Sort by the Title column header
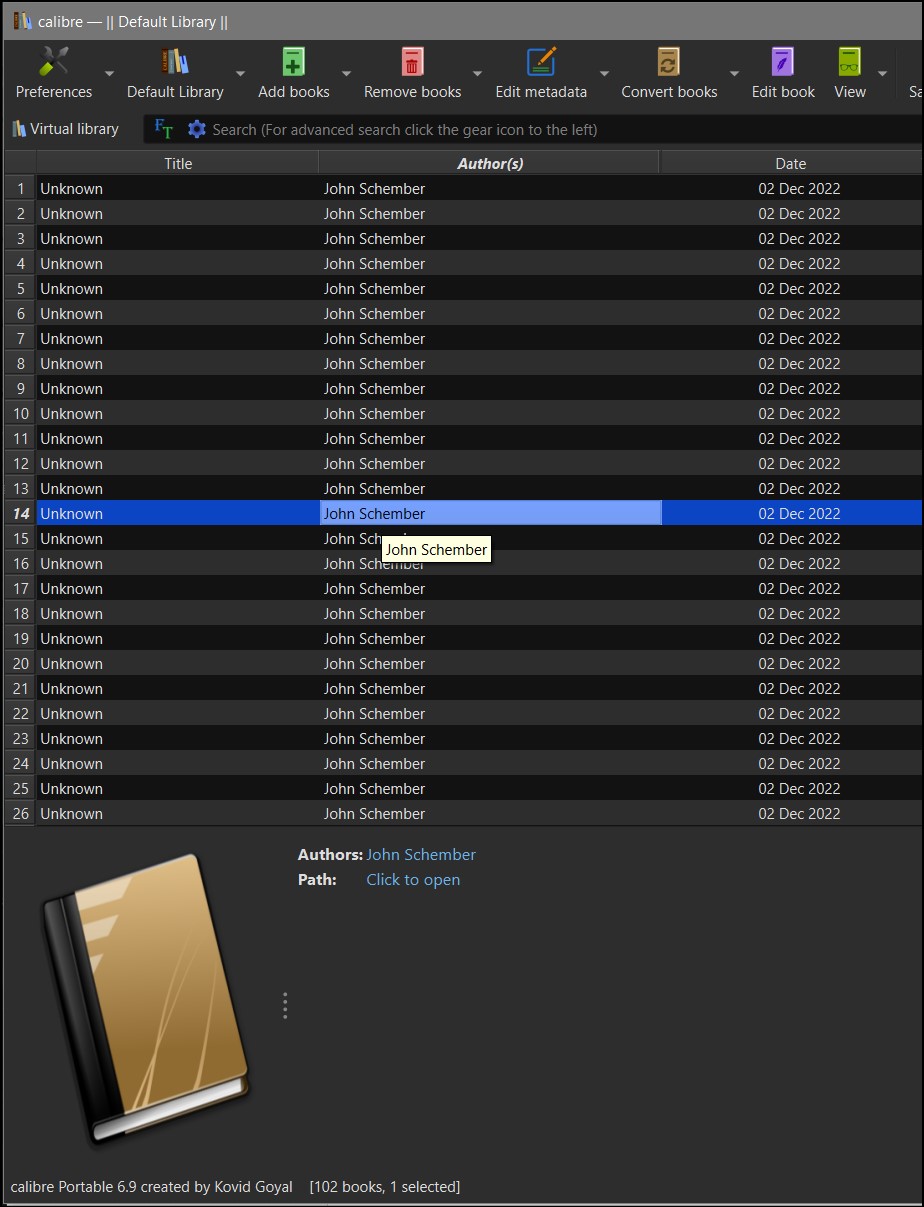This screenshot has height=1207, width=924. coord(178,163)
